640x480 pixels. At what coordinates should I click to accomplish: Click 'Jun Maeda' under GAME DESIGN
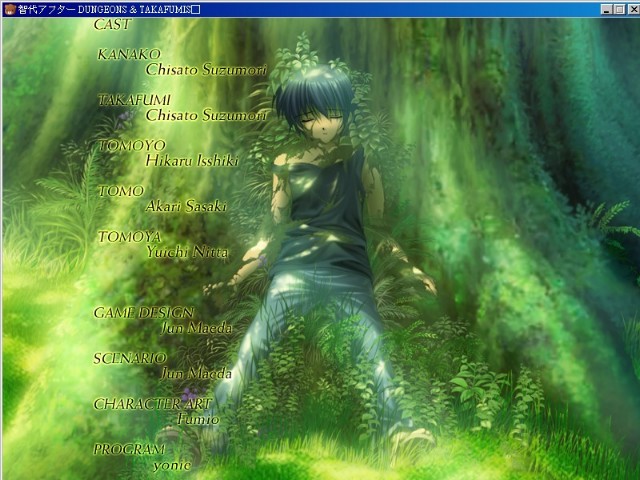[x=196, y=328]
